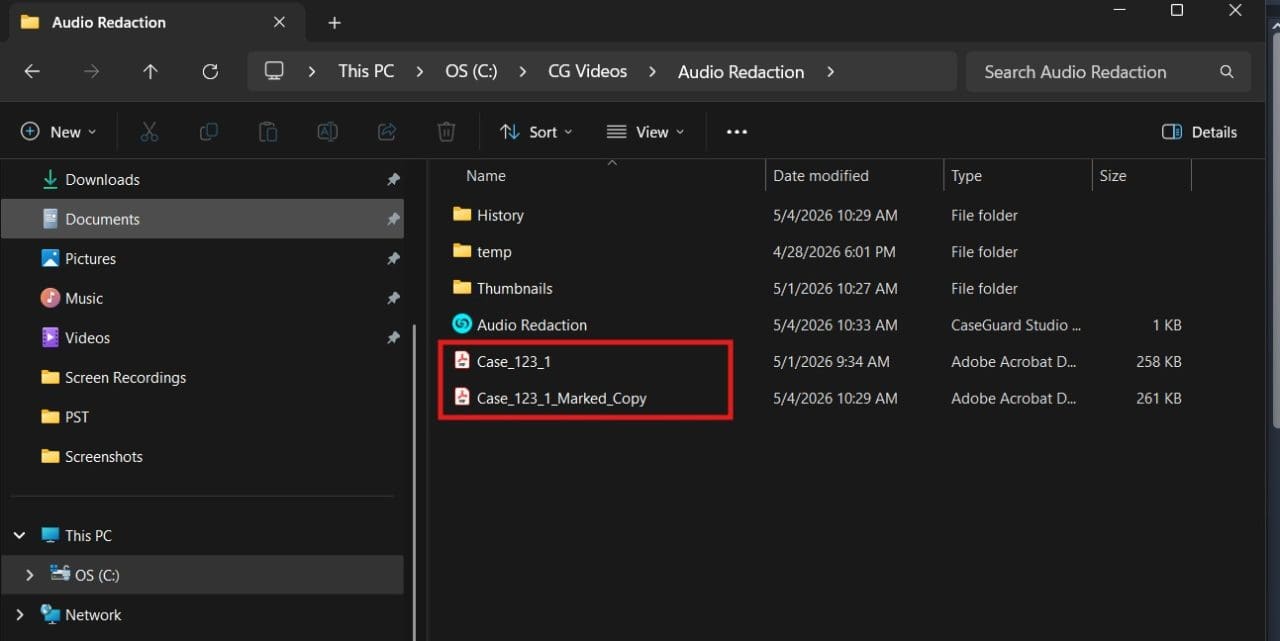Expand chevron after This PC in path

pos(420,72)
